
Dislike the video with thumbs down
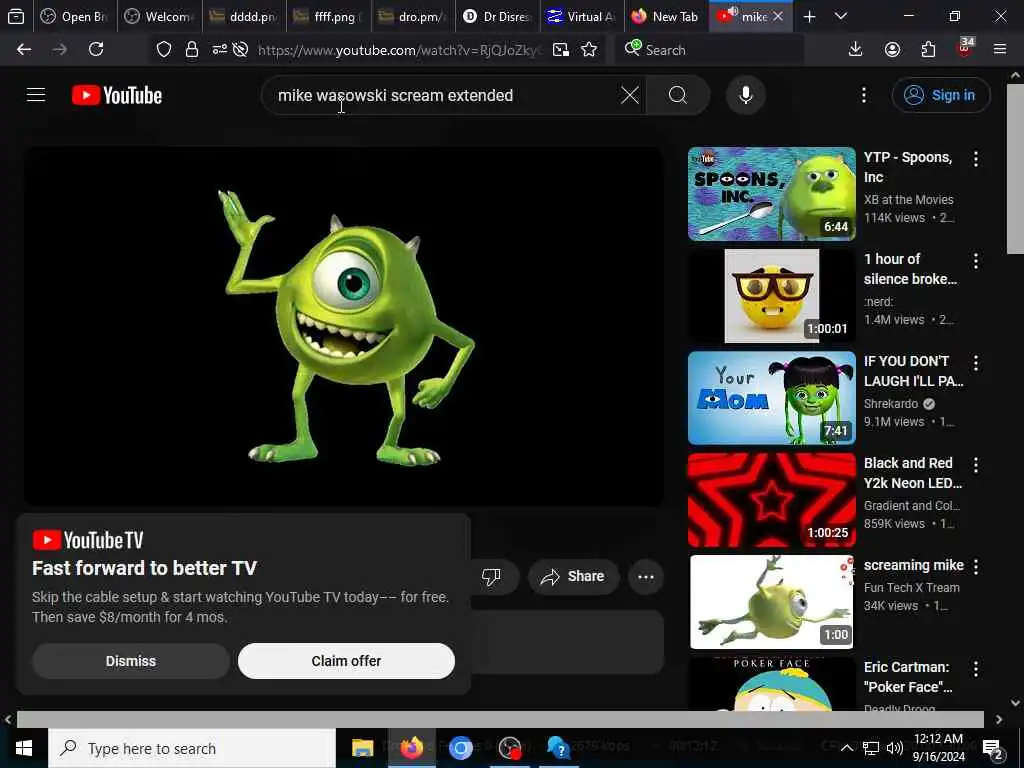pos(491,577)
